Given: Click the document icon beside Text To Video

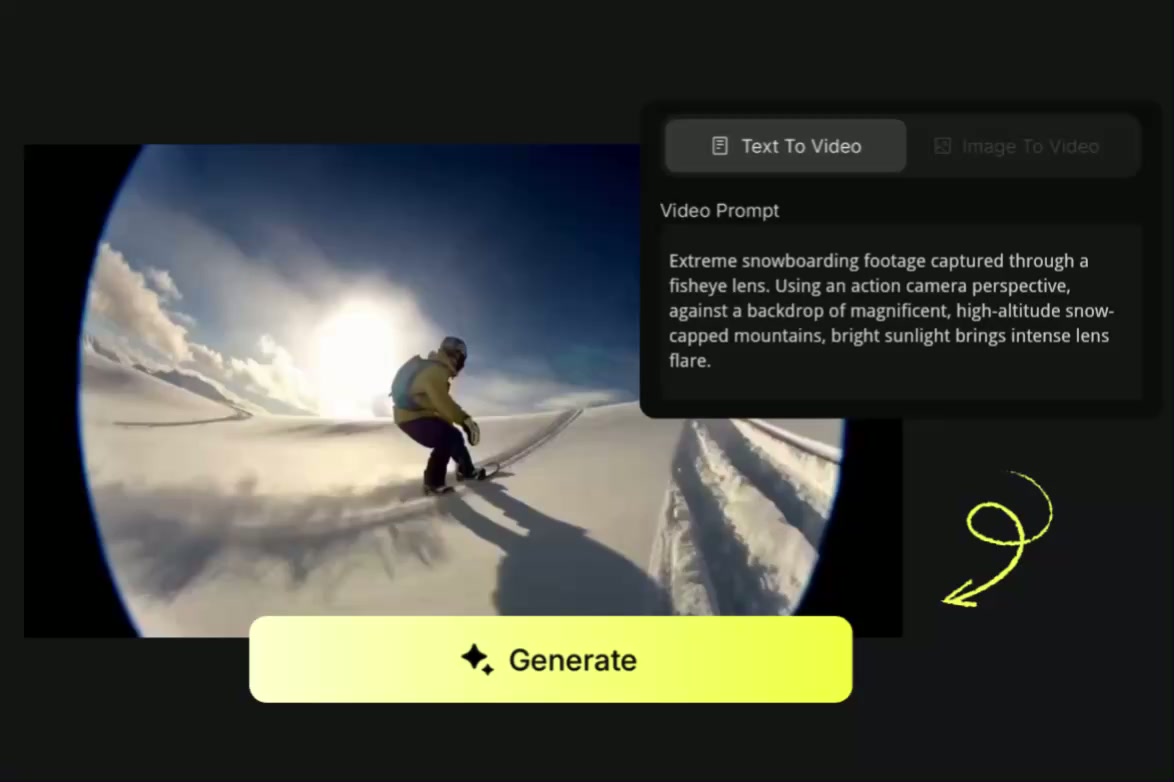Looking at the screenshot, I should [719, 146].
